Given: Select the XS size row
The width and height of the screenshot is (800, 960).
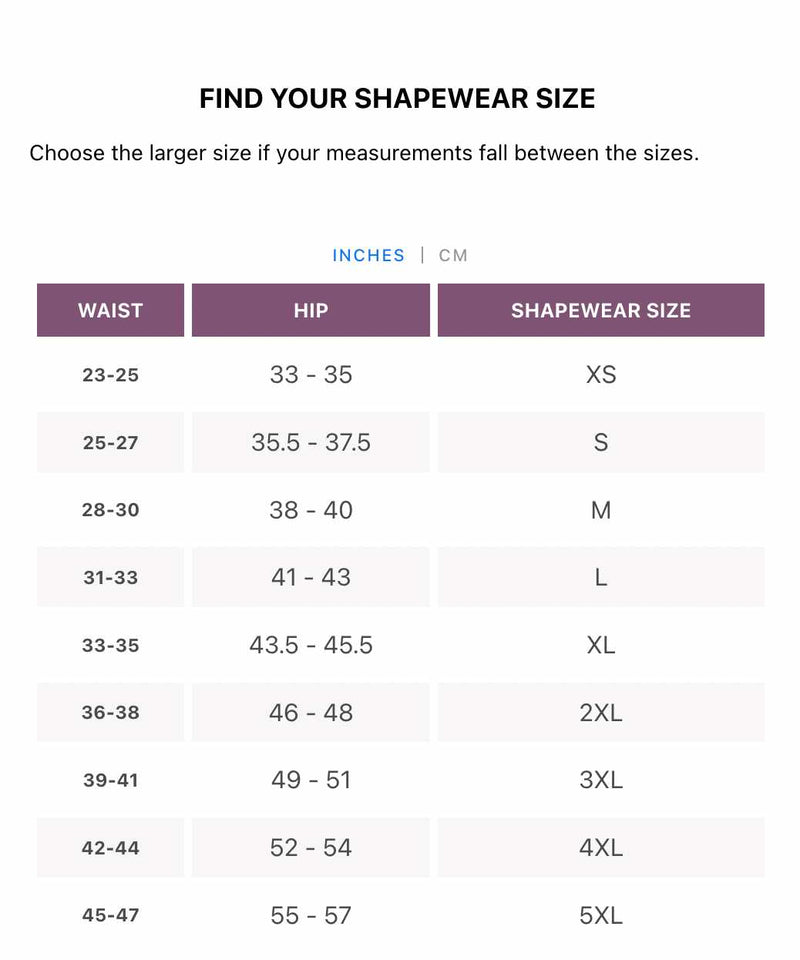Looking at the screenshot, I should [x=601, y=375].
